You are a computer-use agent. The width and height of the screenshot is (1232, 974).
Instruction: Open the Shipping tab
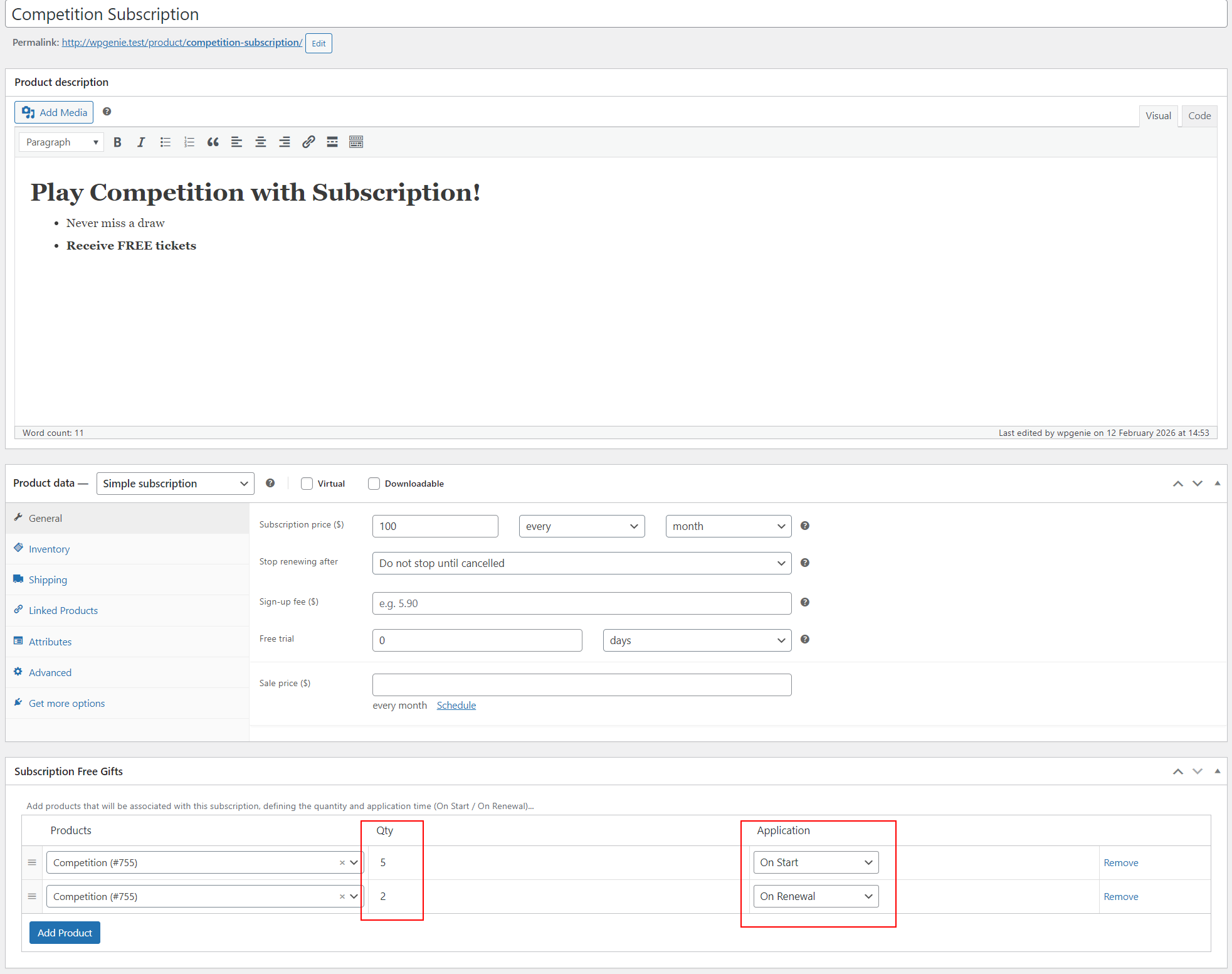pyautogui.click(x=127, y=580)
